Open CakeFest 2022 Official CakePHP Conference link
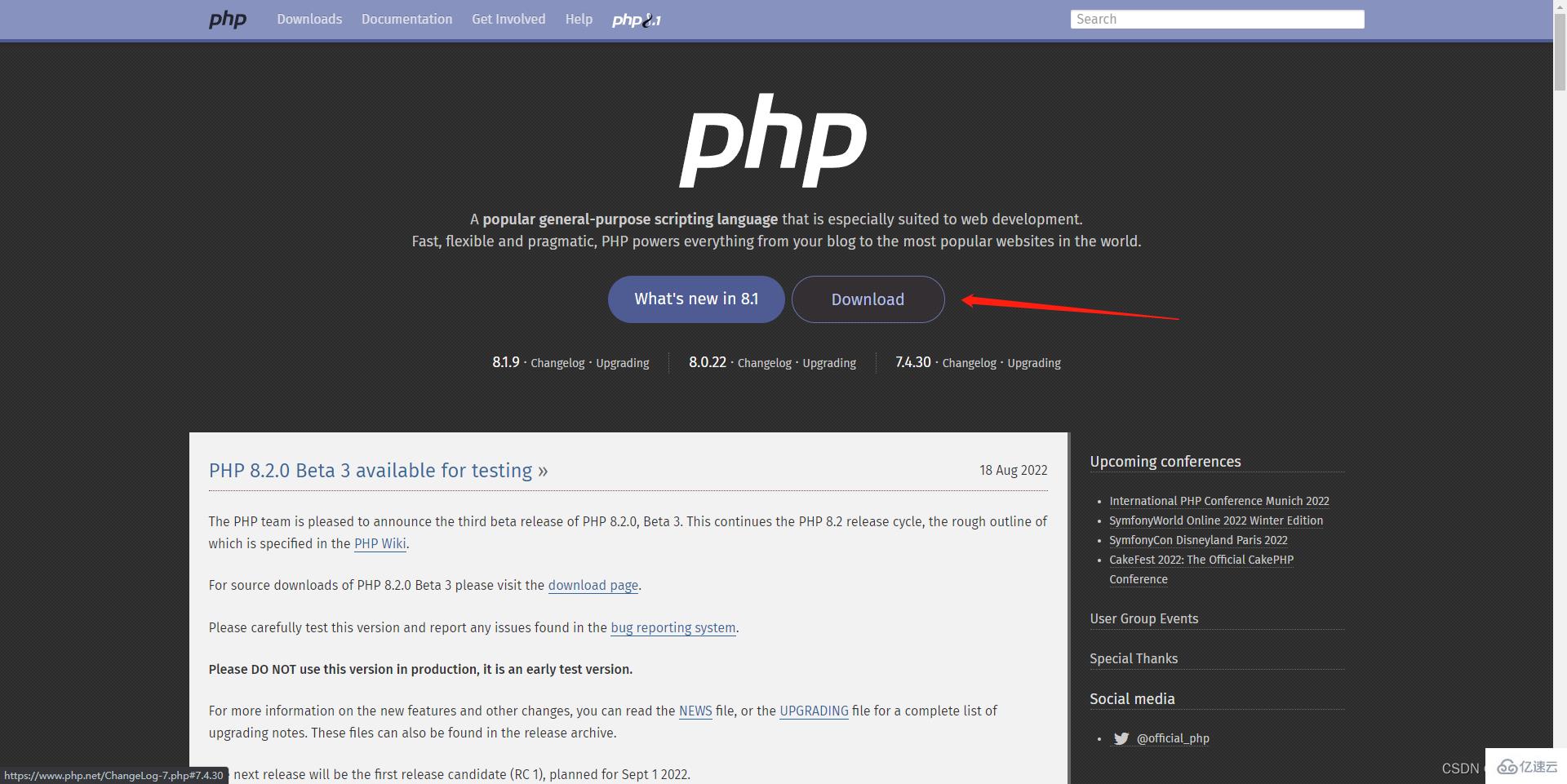 click(x=1201, y=569)
